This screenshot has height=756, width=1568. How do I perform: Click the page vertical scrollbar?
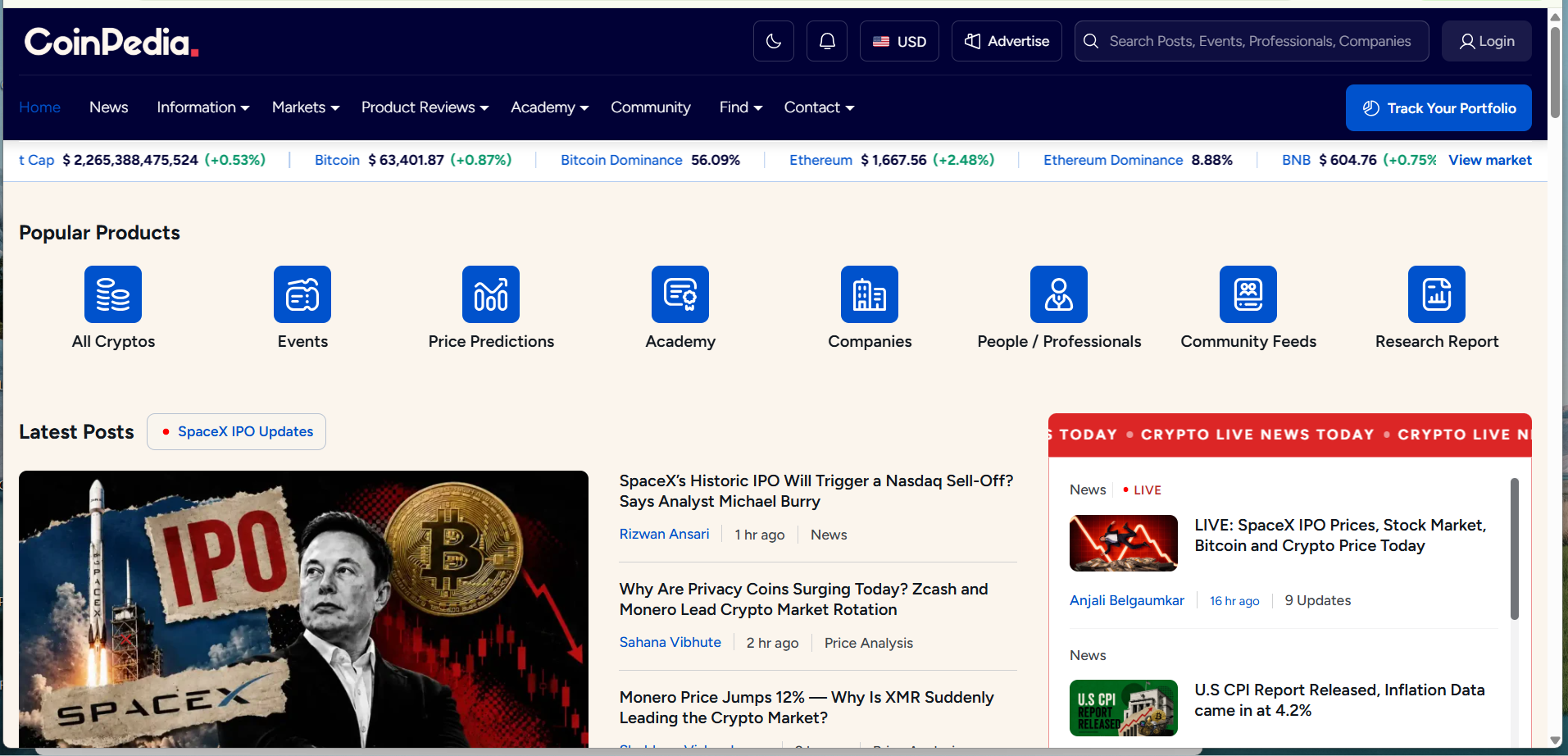[1555, 74]
